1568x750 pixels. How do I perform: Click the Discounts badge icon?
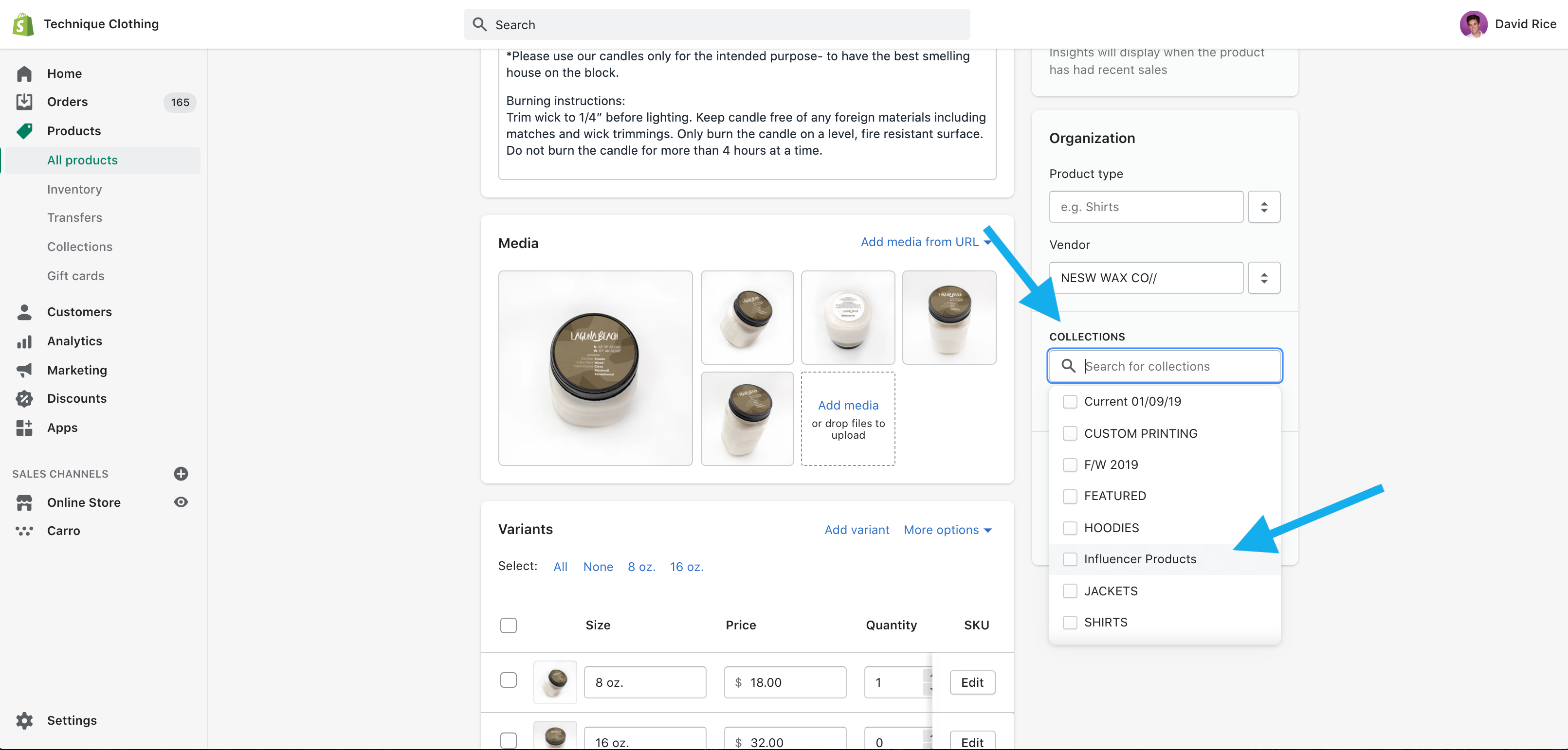tap(24, 398)
